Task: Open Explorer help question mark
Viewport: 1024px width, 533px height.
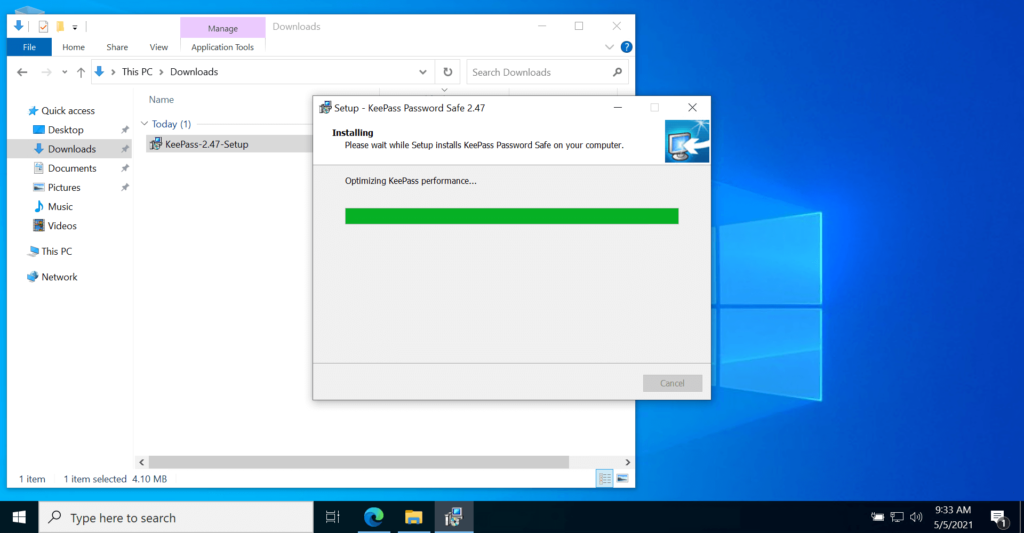Action: (x=626, y=47)
